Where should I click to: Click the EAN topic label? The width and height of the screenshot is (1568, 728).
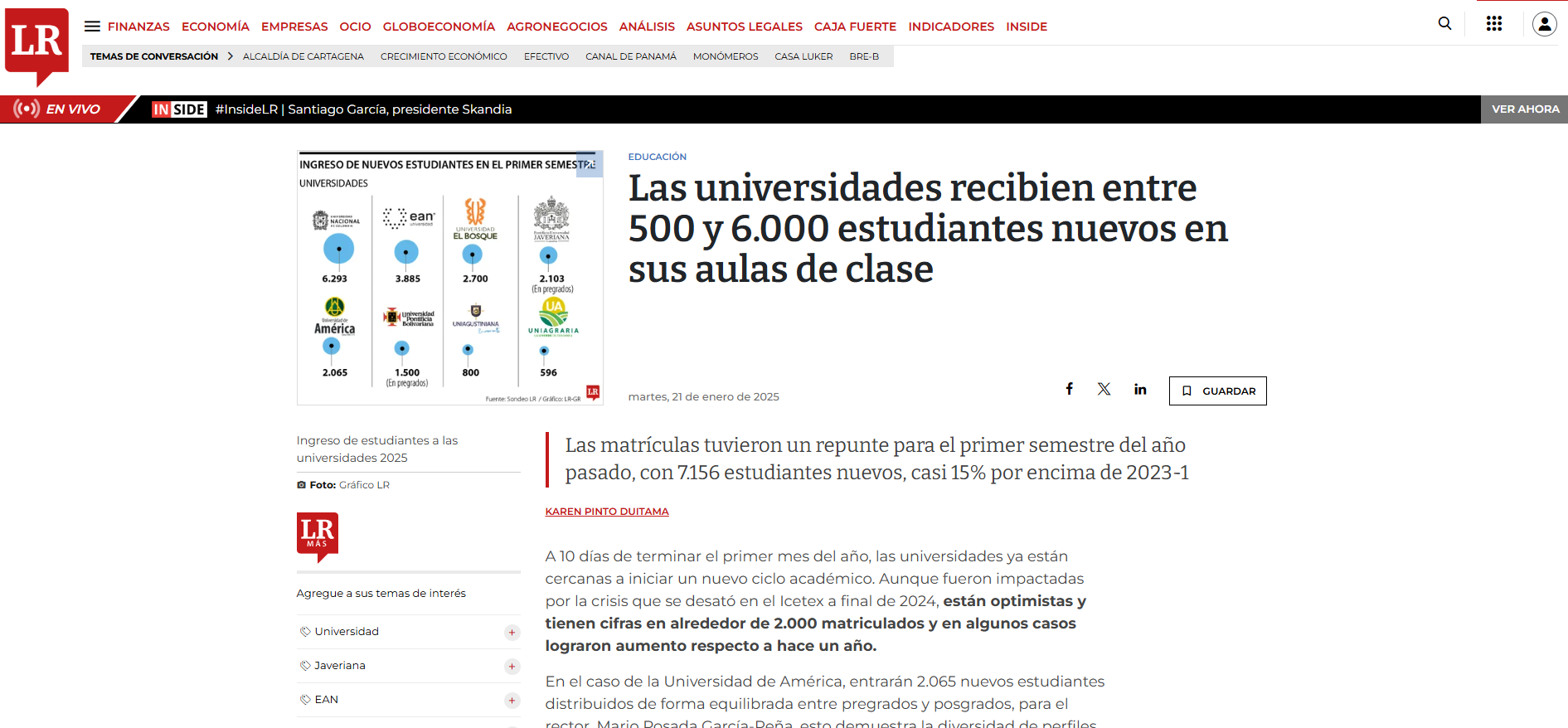click(327, 700)
